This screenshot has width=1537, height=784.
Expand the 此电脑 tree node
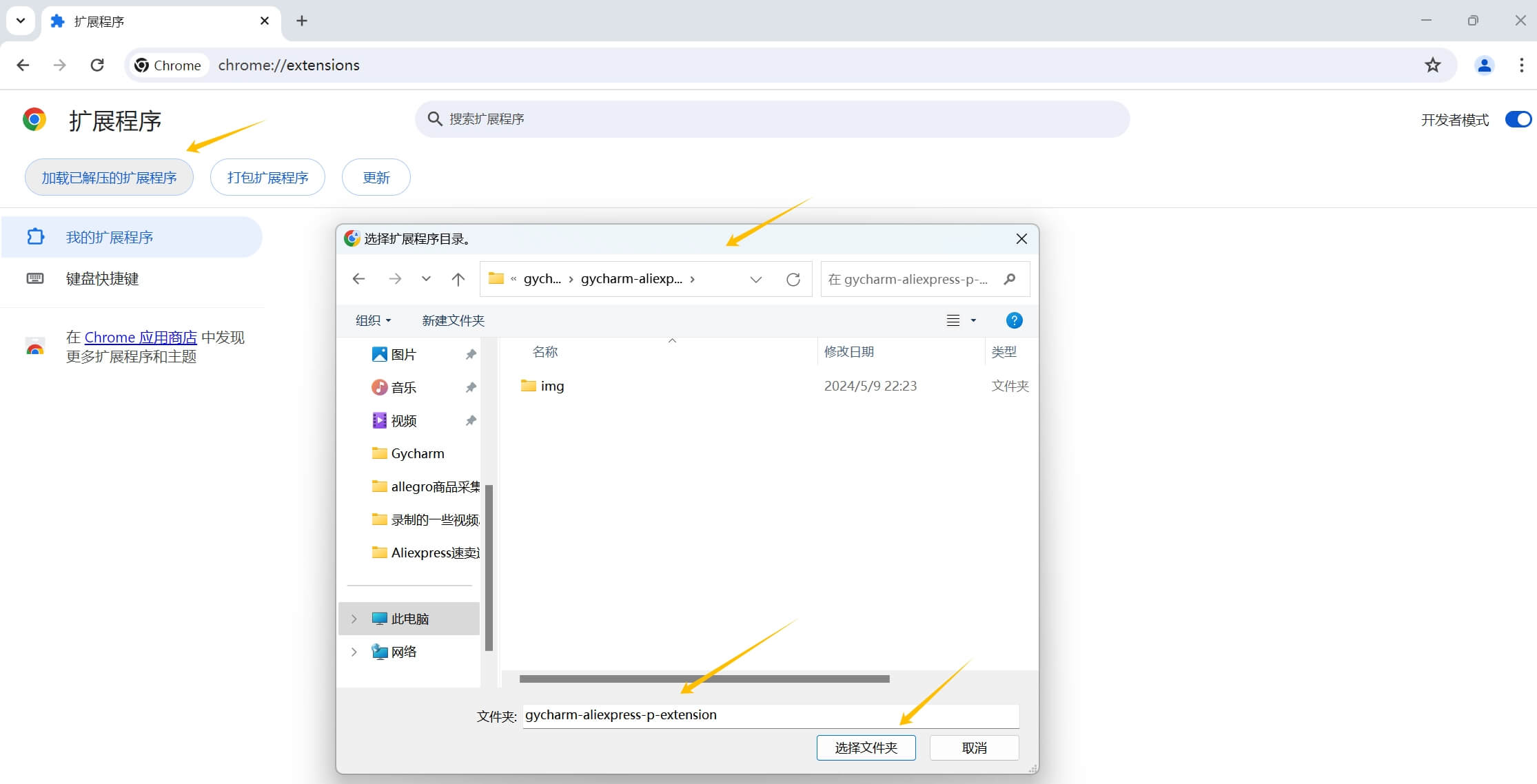tap(354, 619)
